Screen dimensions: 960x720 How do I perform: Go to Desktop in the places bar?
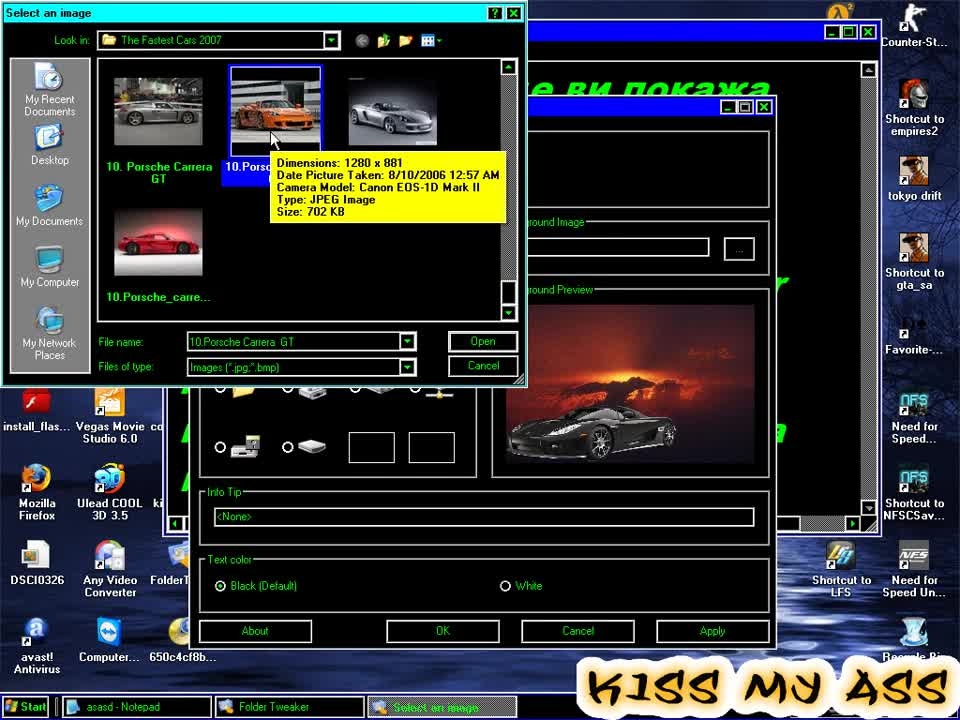click(50, 145)
